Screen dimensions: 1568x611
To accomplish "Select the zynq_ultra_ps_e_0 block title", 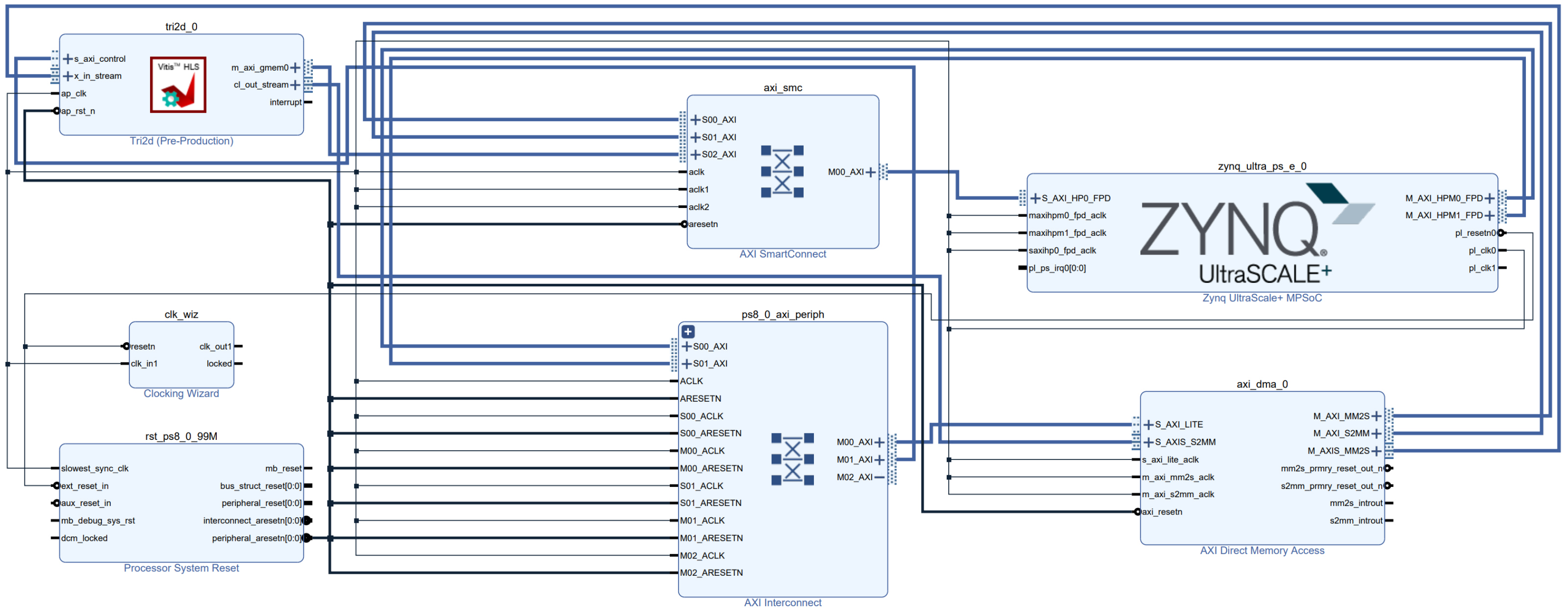I will 1262,166.
